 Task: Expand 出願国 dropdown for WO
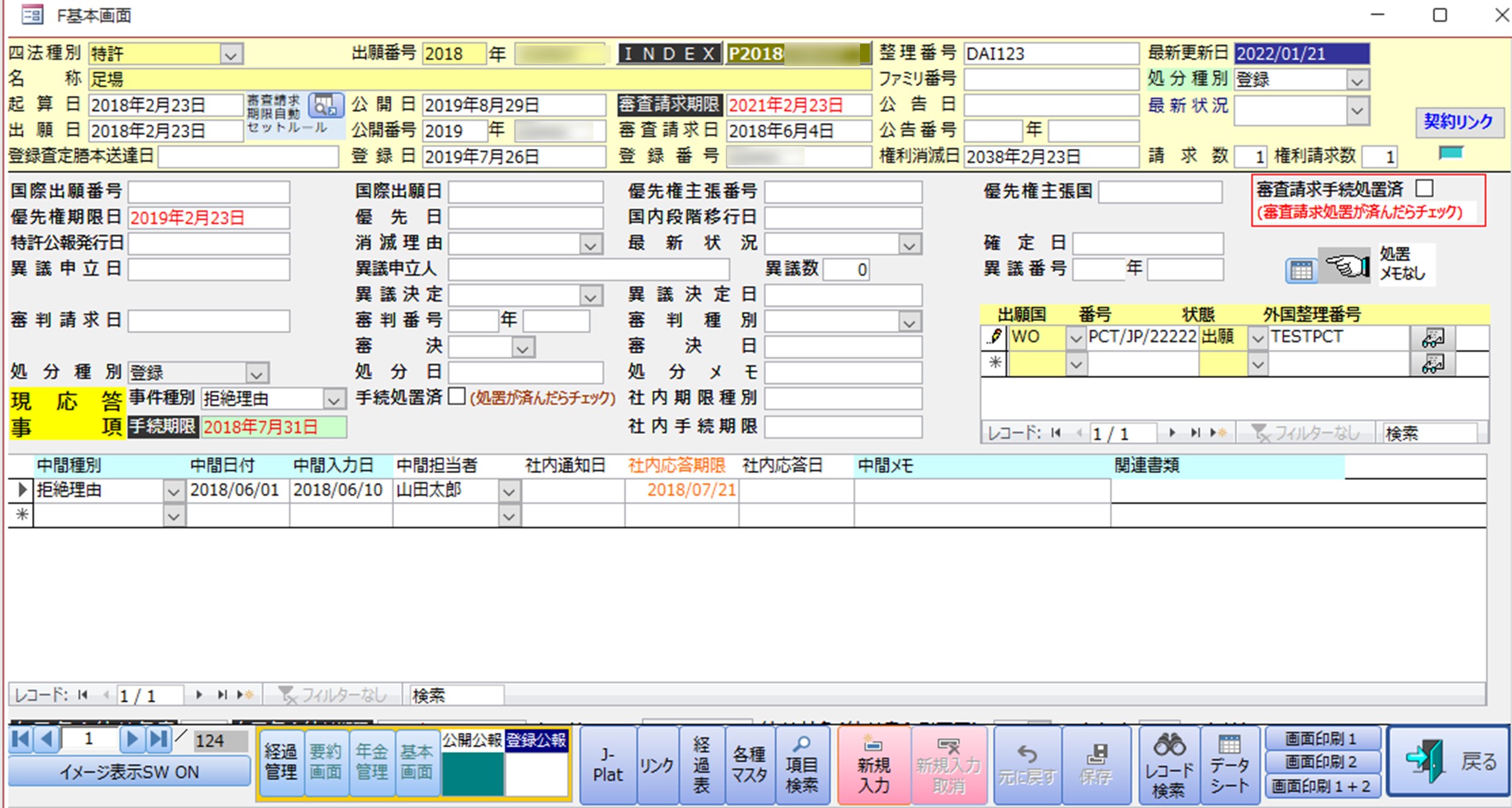(1076, 338)
